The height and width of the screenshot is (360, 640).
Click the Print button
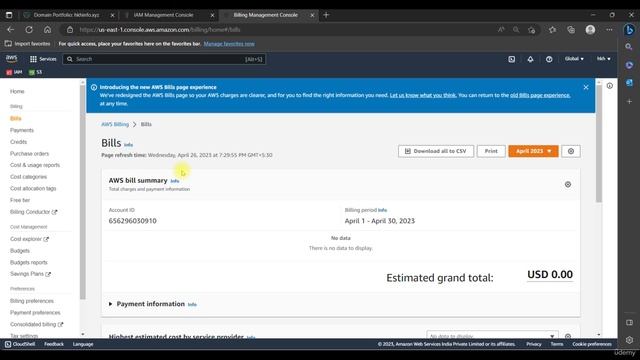pyautogui.click(x=491, y=151)
